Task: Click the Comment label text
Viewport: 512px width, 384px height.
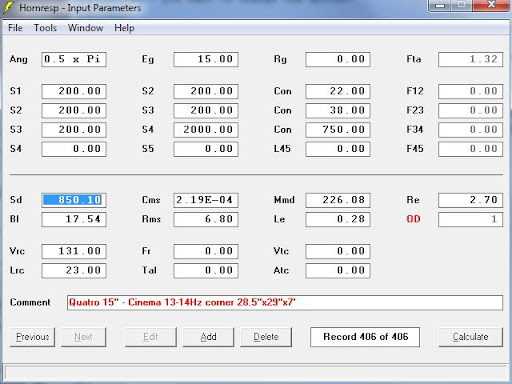Action: pos(30,302)
